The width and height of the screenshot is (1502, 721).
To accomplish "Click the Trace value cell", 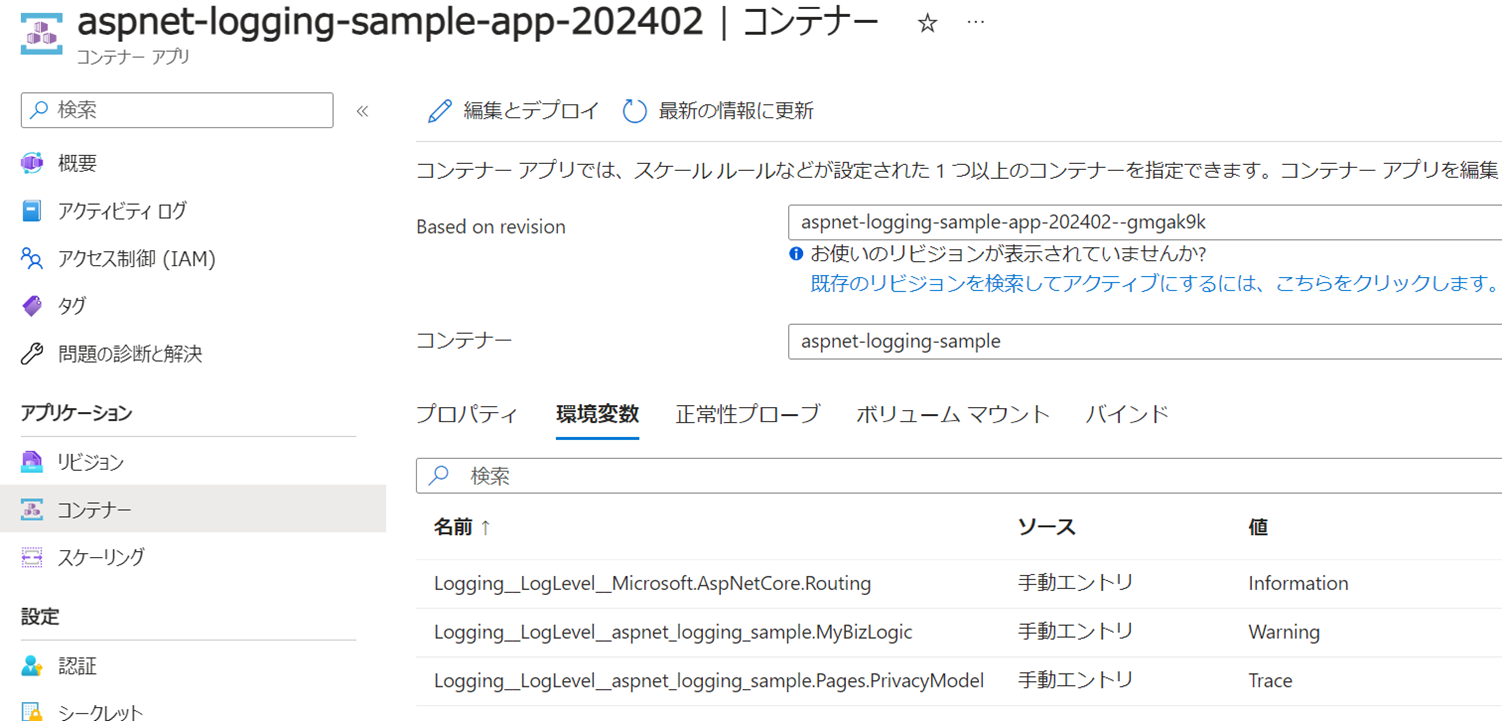I will click(x=1270, y=680).
